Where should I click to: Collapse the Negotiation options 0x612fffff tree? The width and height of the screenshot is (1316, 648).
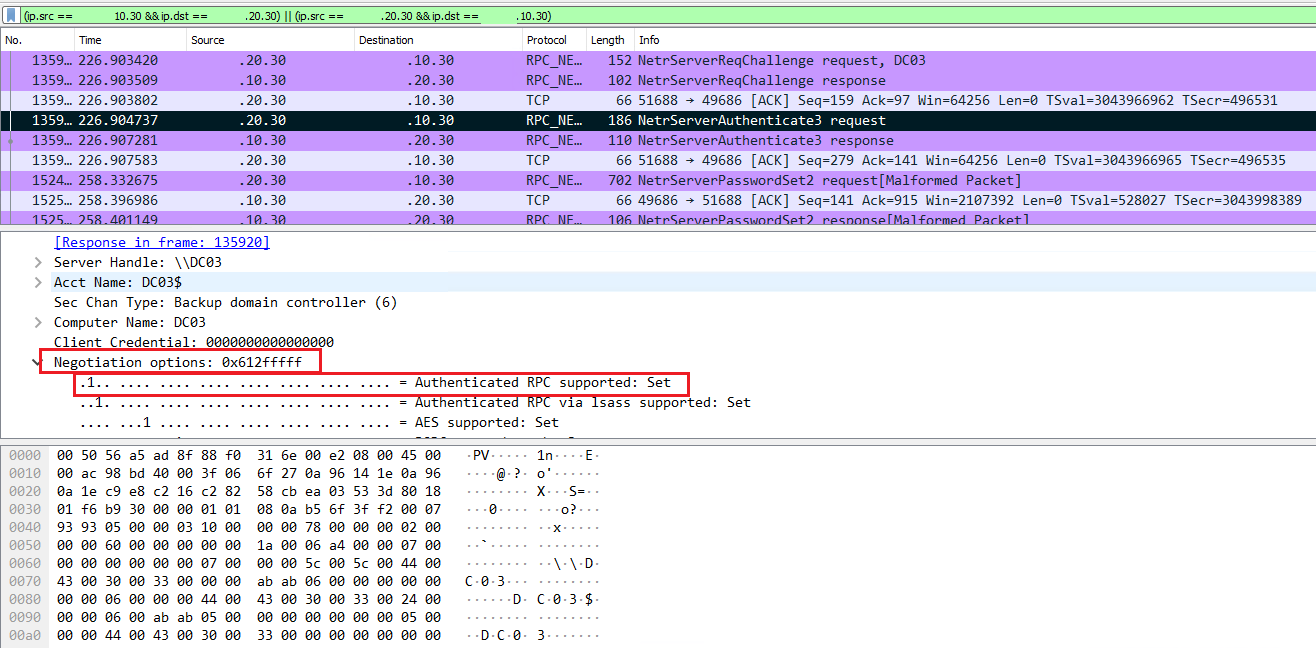(x=37, y=362)
